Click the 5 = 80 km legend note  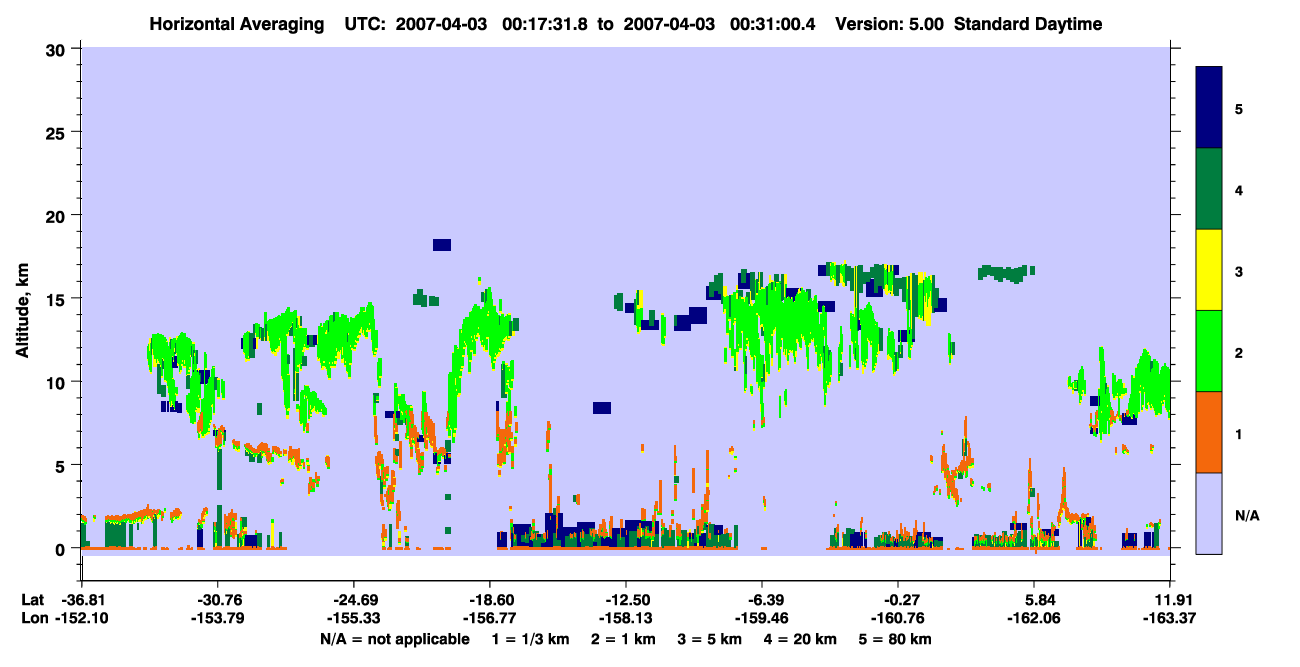click(897, 639)
